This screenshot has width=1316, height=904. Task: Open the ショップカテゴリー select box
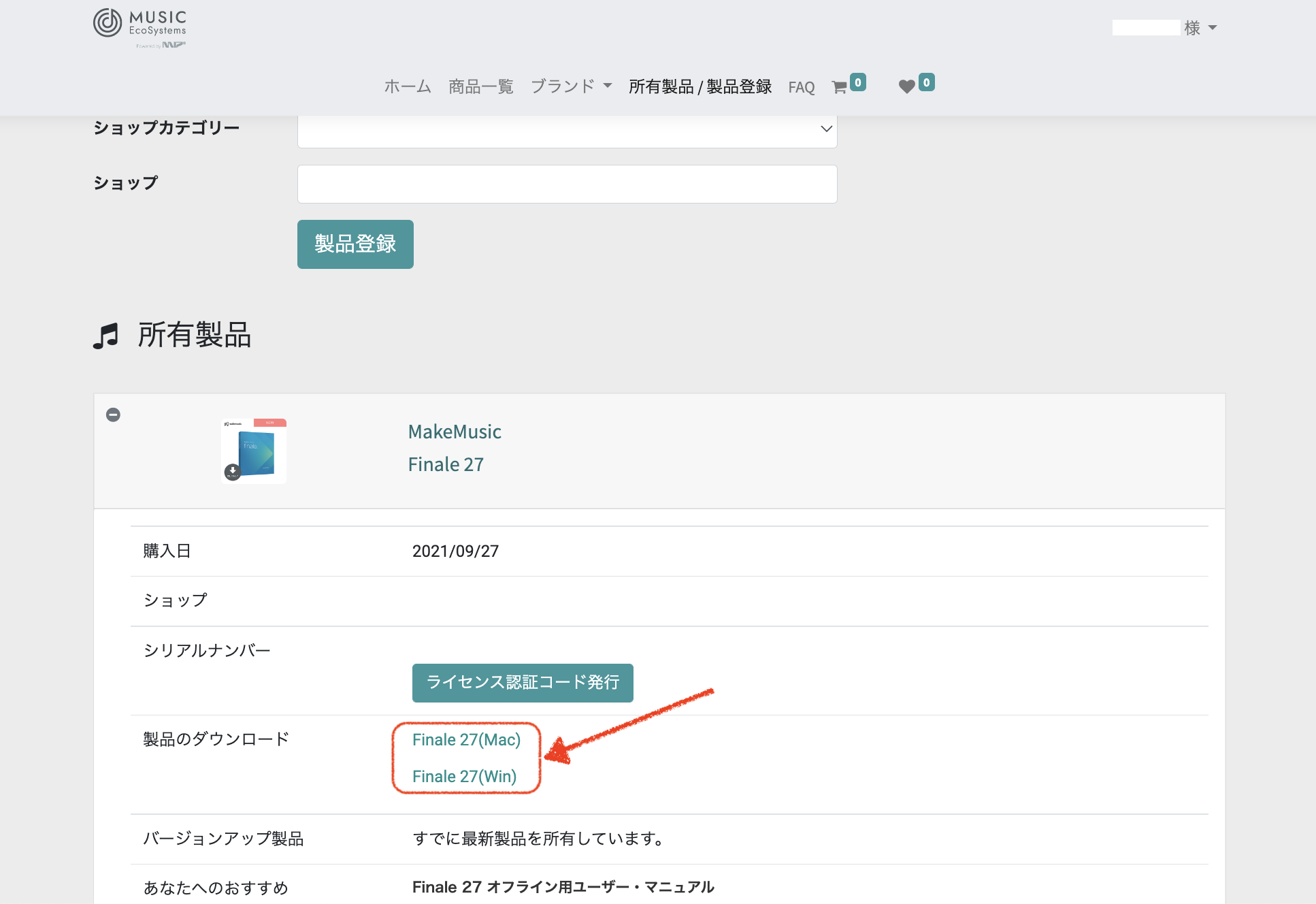(x=567, y=129)
